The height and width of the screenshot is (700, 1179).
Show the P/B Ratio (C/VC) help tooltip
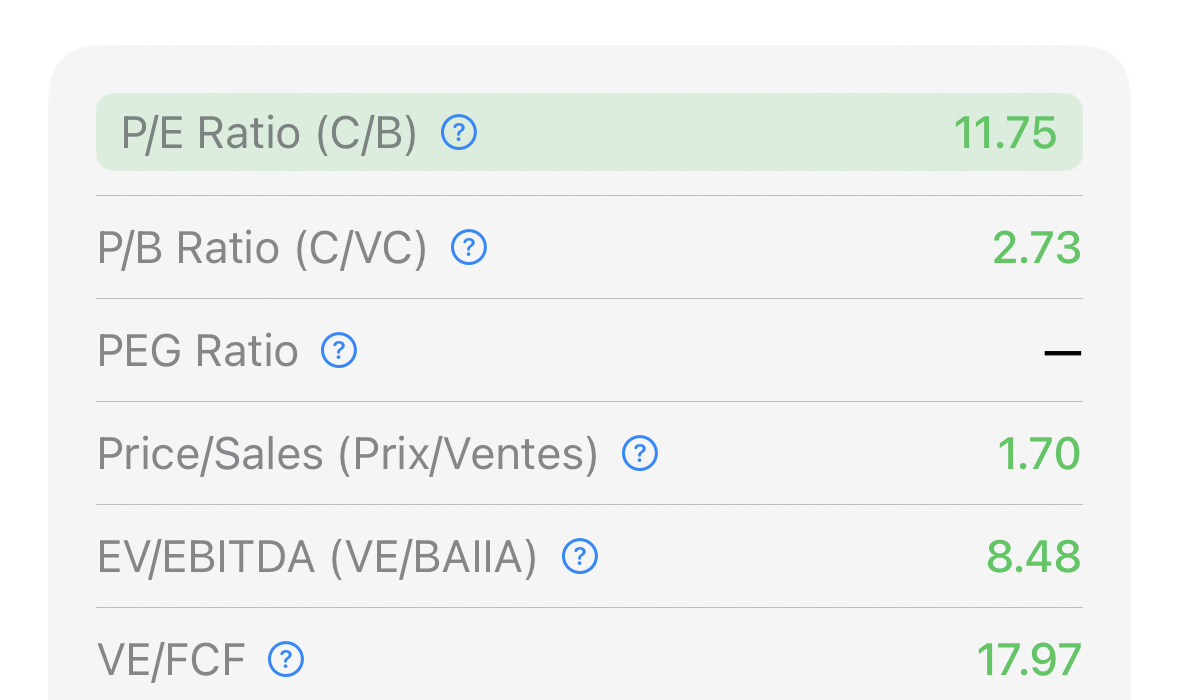click(x=469, y=248)
